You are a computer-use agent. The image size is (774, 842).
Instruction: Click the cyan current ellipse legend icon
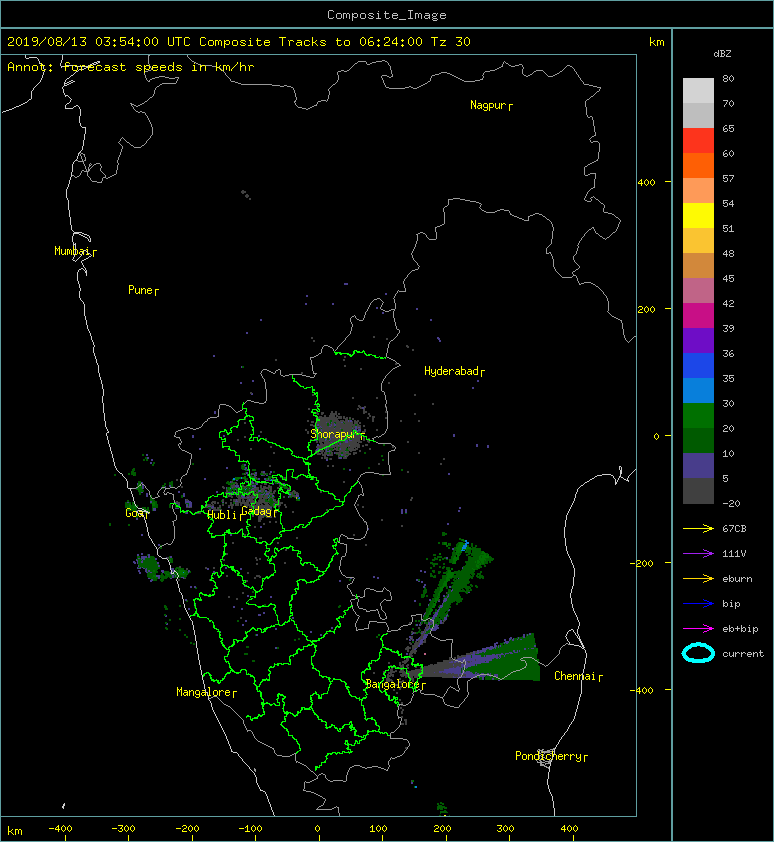(x=698, y=653)
